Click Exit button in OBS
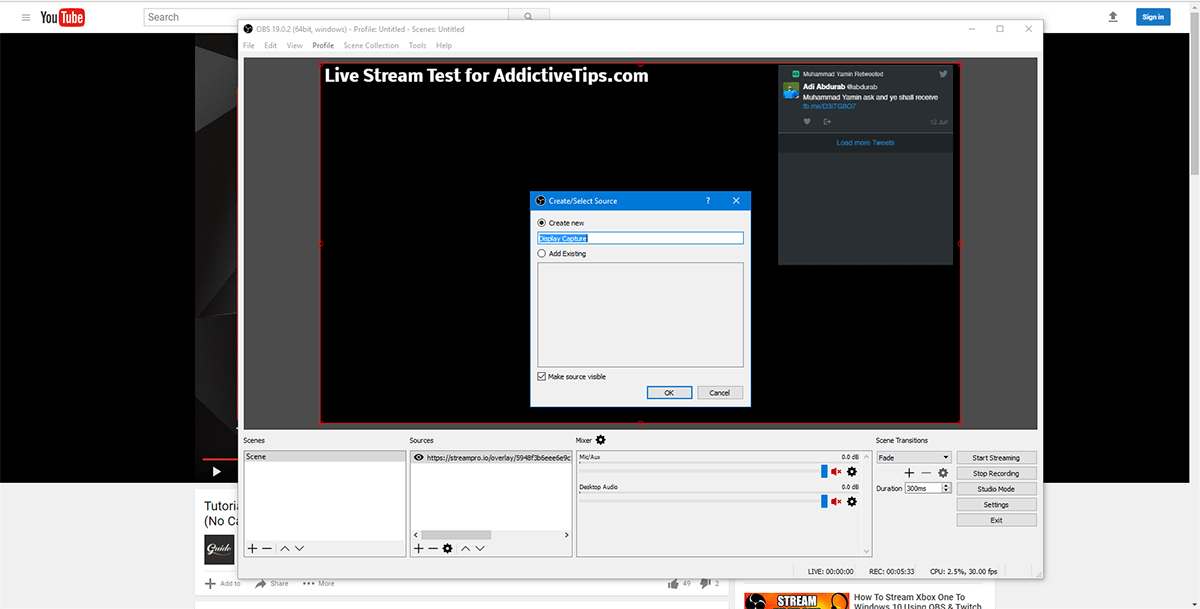 coord(996,520)
